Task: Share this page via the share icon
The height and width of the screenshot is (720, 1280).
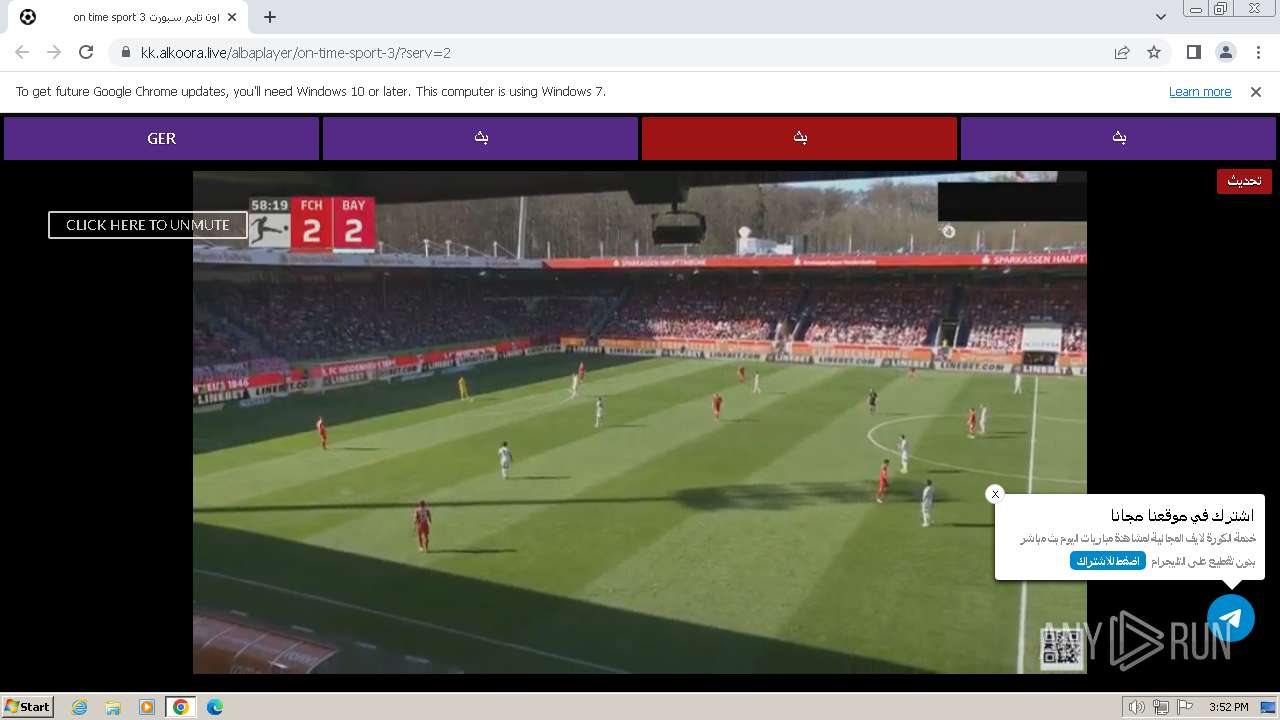Action: pyautogui.click(x=1122, y=53)
